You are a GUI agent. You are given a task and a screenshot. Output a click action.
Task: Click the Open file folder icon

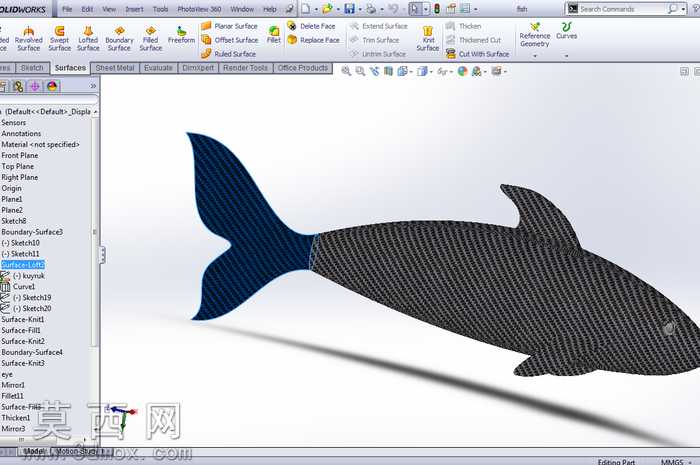(328, 8)
